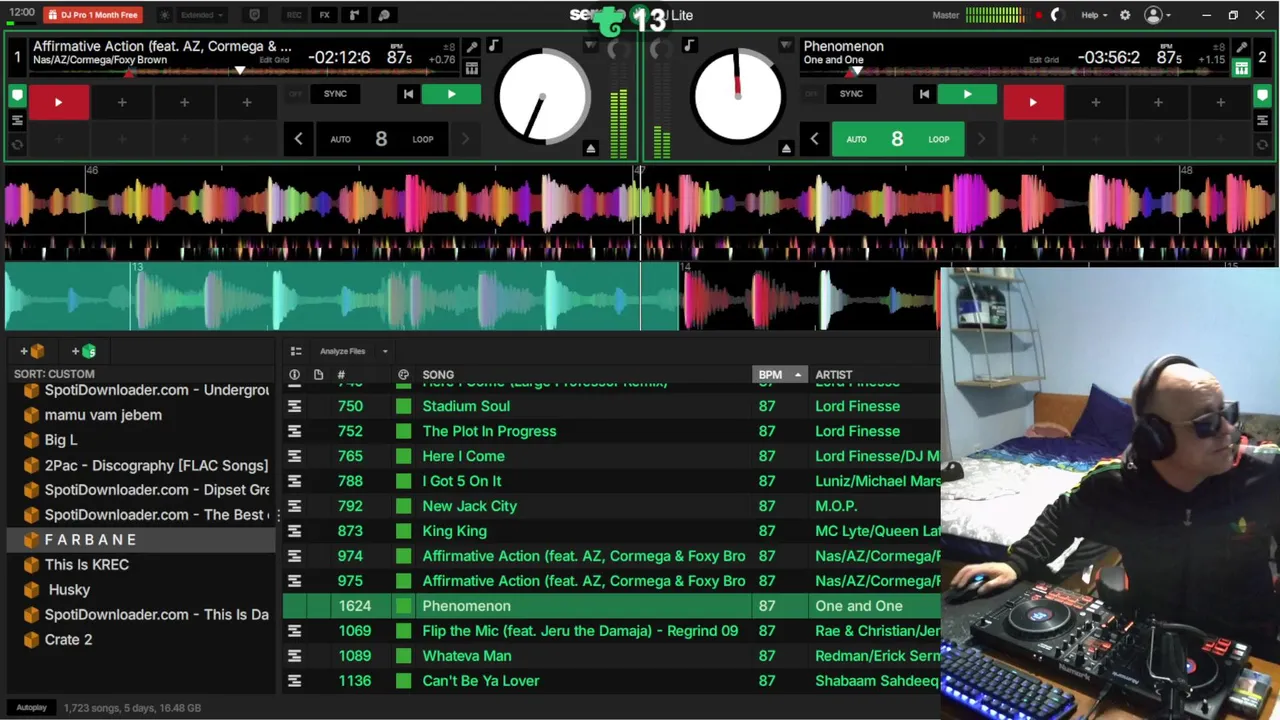Click the DJ Pro 1 Month Free offer
Image resolution: width=1280 pixels, height=720 pixels.
coord(93,15)
